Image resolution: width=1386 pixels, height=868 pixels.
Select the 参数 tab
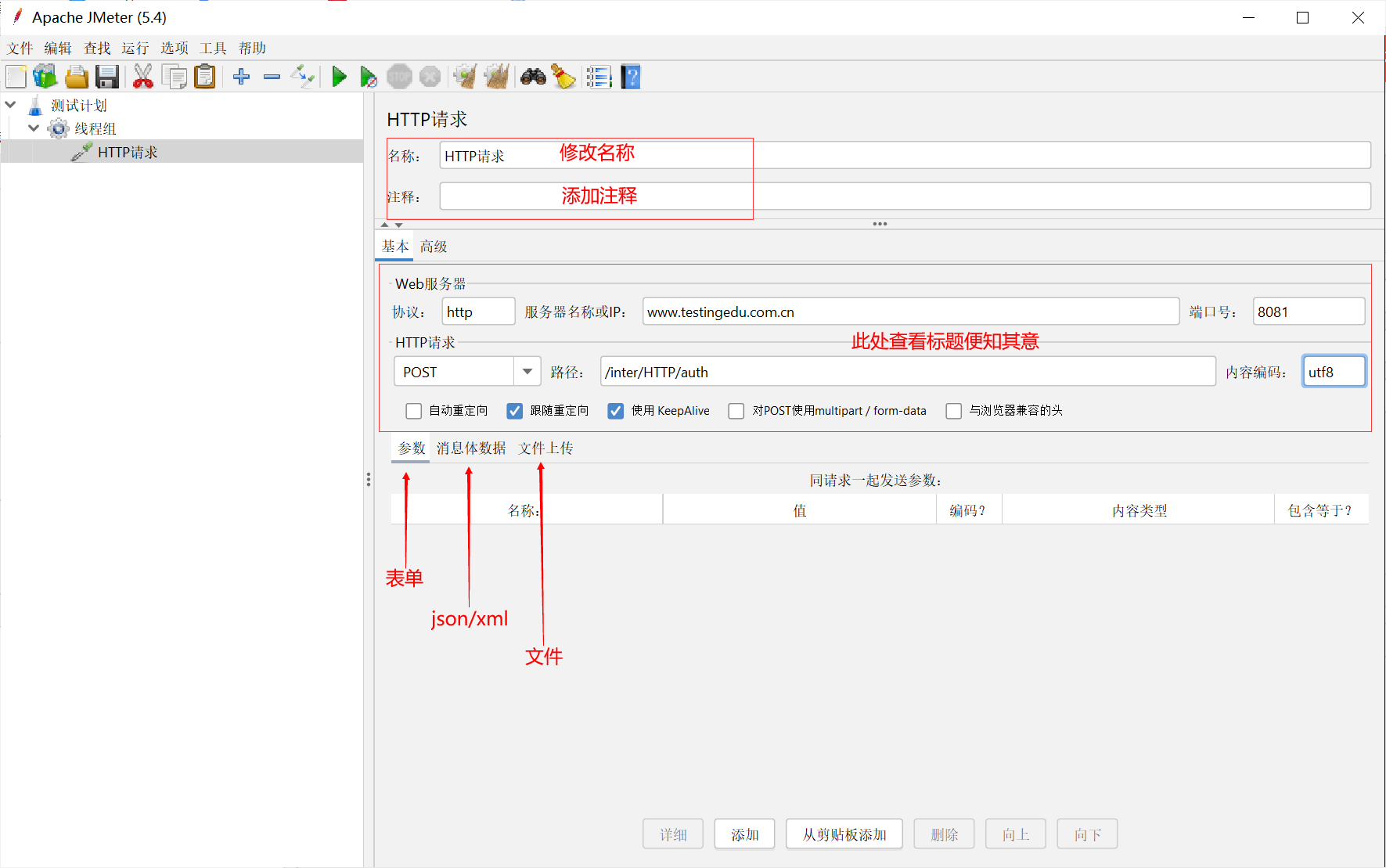tap(411, 448)
